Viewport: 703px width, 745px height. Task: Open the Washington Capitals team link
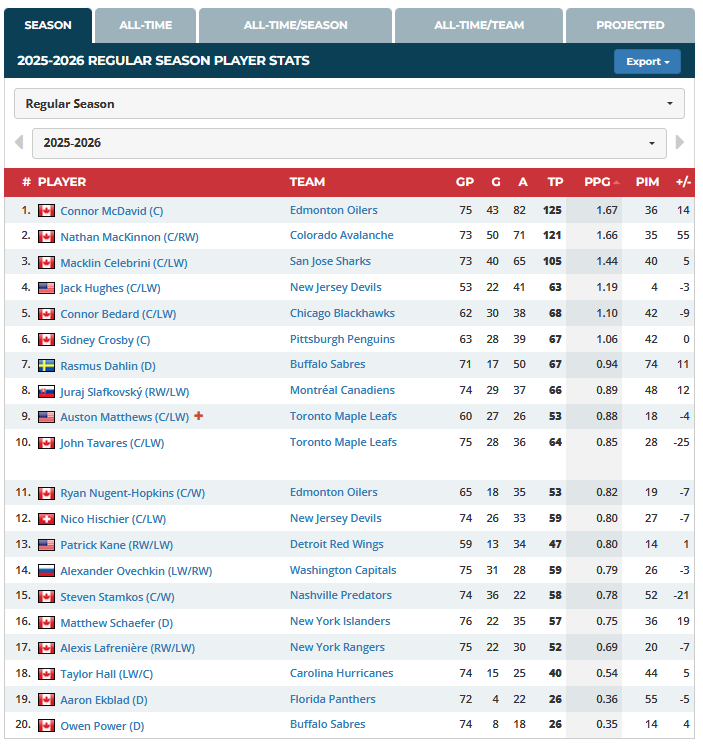tap(343, 570)
